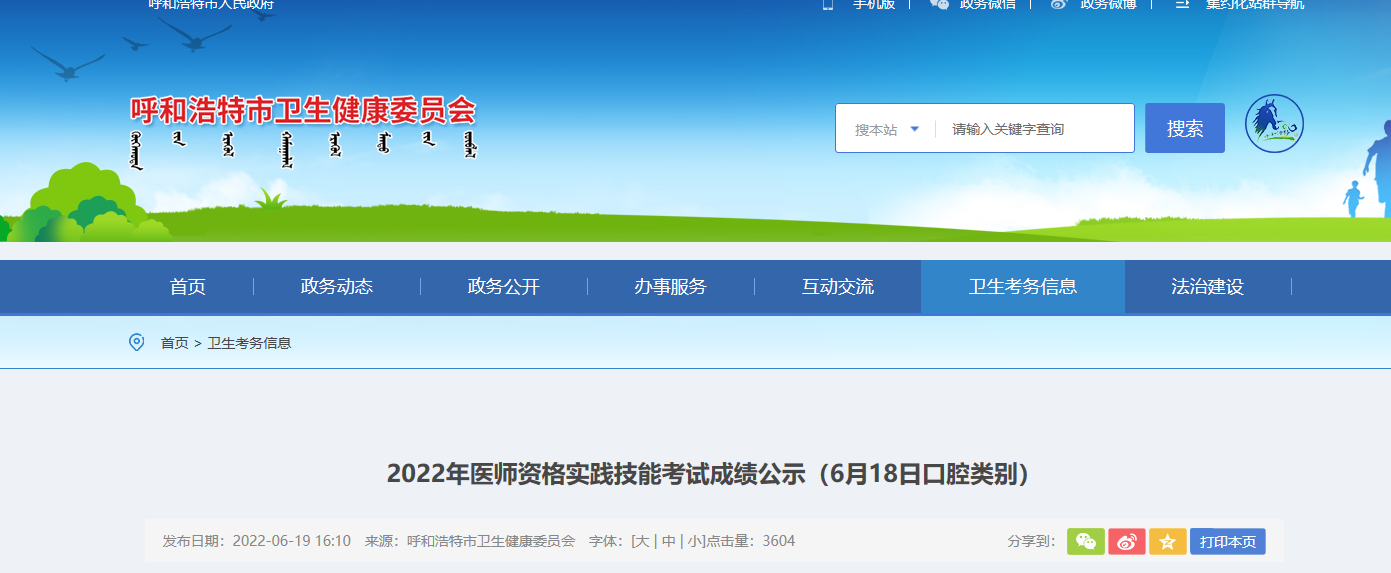Click the WeChat icon beside 政务微信
Screen dimensions: 1391x573
[939, 4]
